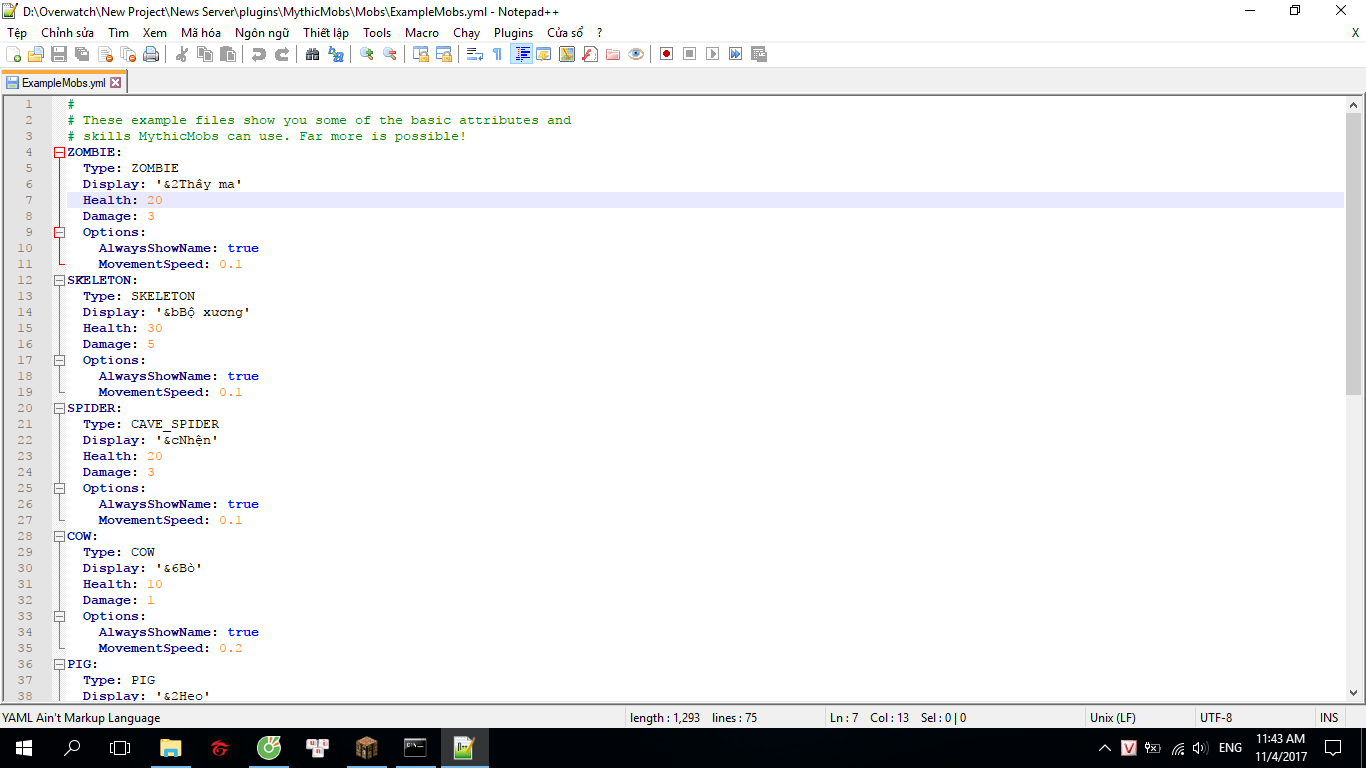Toggle the Indent Guide toolbar button

coord(521,54)
